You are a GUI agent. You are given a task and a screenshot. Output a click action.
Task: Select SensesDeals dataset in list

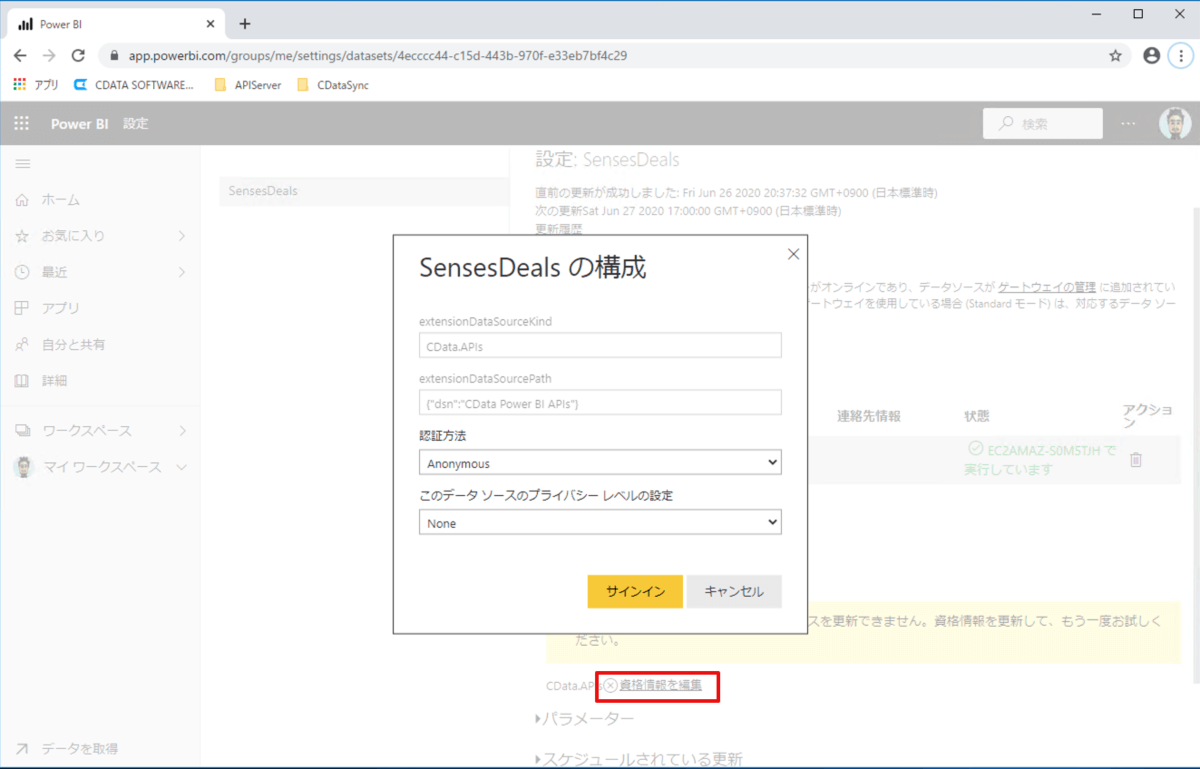click(x=364, y=191)
